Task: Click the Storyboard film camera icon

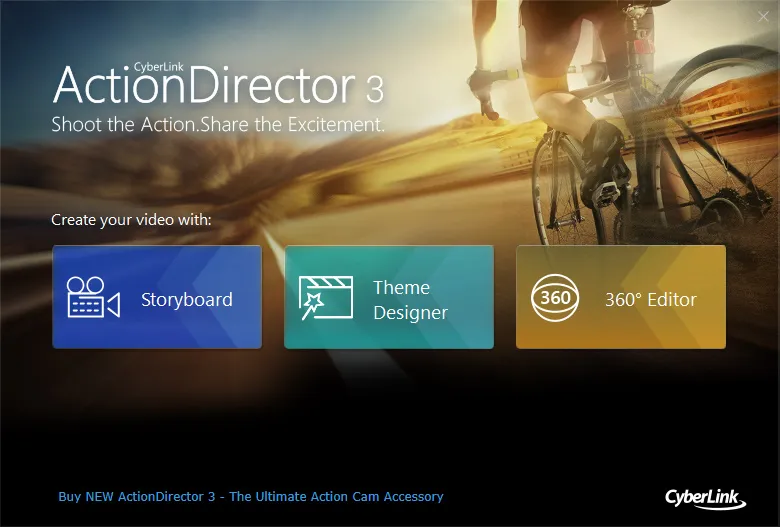Action: click(94, 297)
